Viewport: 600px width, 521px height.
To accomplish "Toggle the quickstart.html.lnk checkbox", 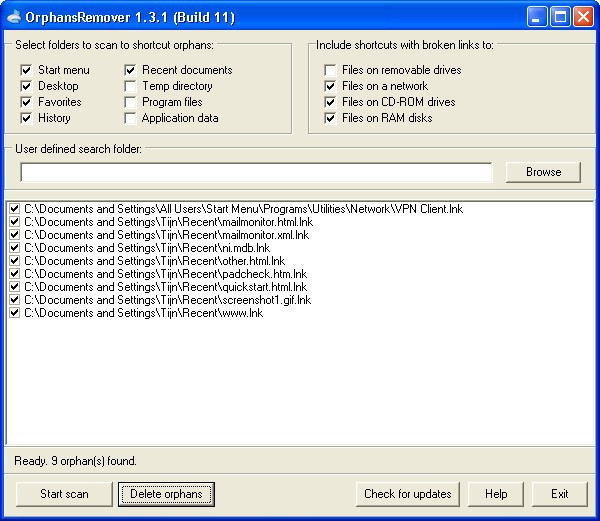I will (15, 287).
